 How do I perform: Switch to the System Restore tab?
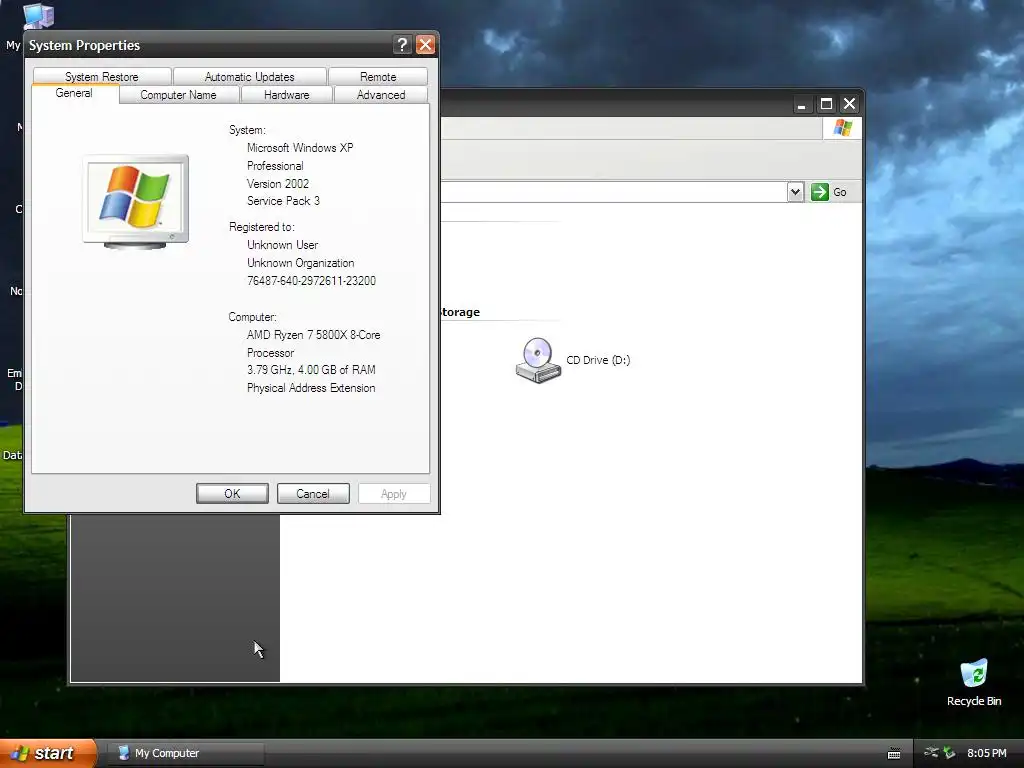click(102, 76)
